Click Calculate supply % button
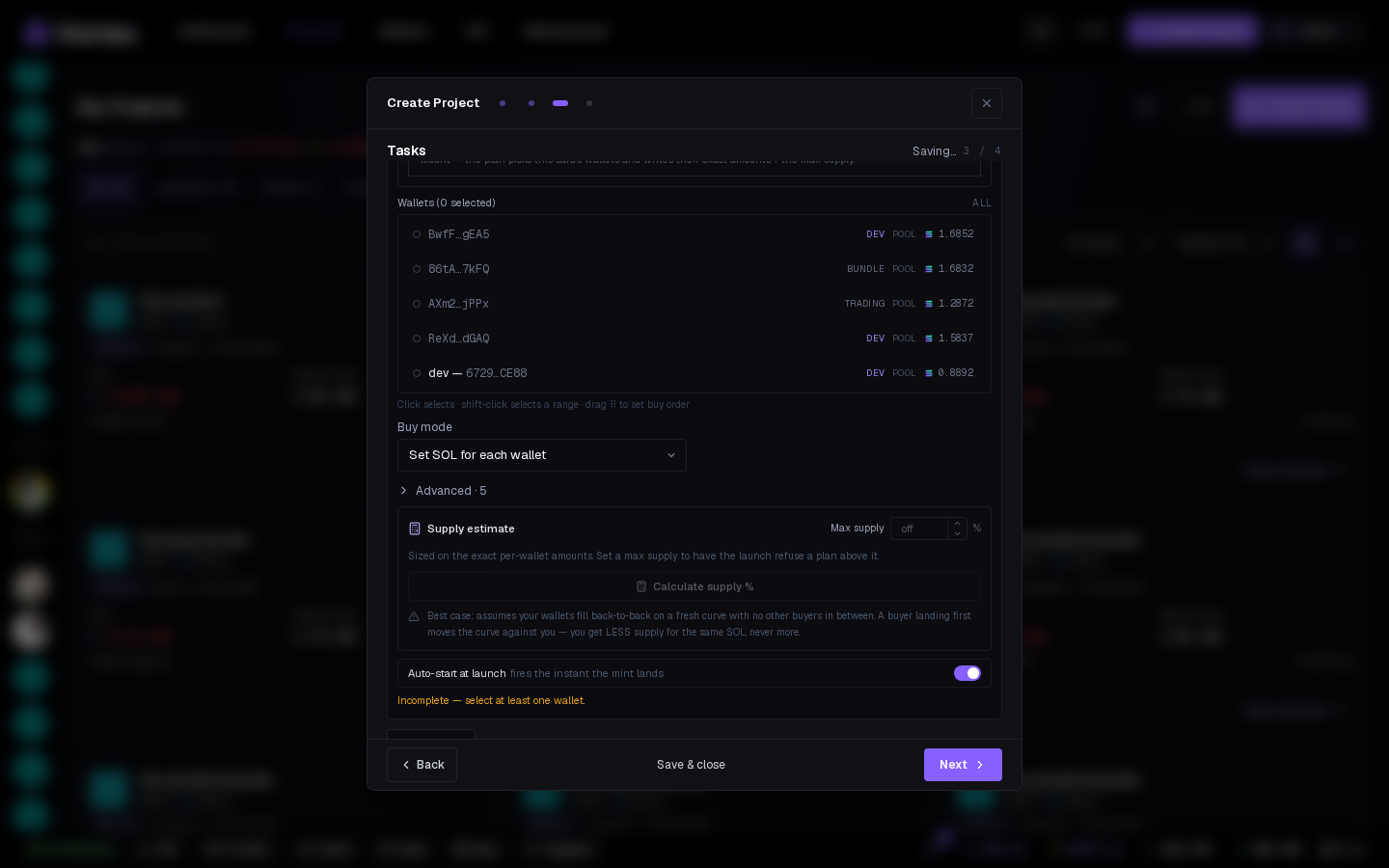The image size is (1389, 868). [694, 586]
